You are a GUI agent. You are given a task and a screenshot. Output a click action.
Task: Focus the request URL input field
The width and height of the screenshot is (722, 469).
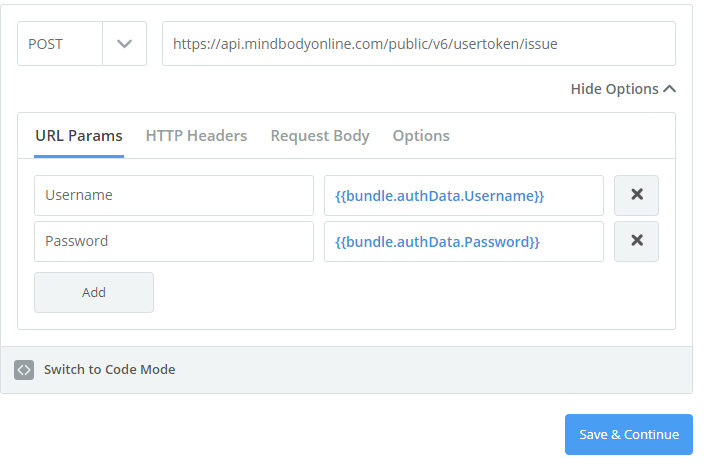pos(419,44)
